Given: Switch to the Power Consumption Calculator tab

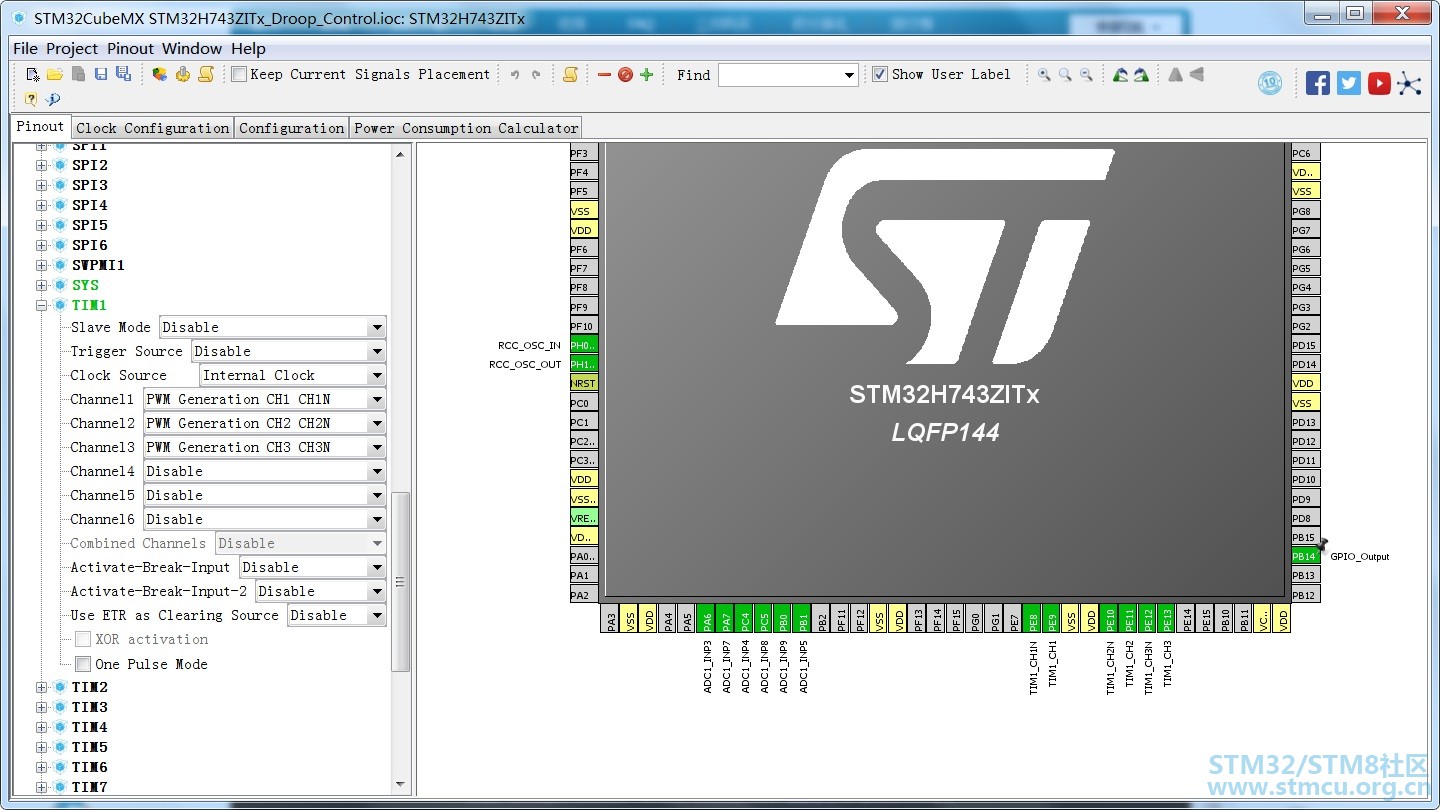Looking at the screenshot, I should pyautogui.click(x=466, y=128).
